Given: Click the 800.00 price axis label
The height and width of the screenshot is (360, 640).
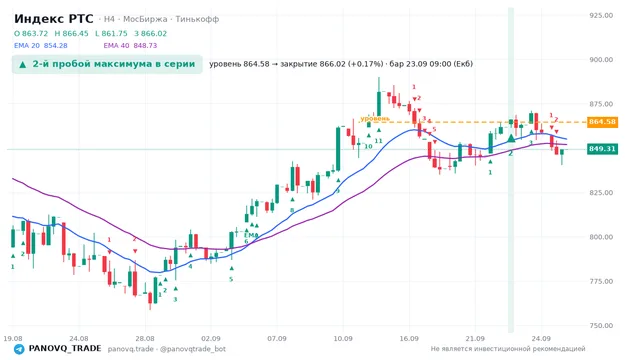Looking at the screenshot, I should 601,237.
